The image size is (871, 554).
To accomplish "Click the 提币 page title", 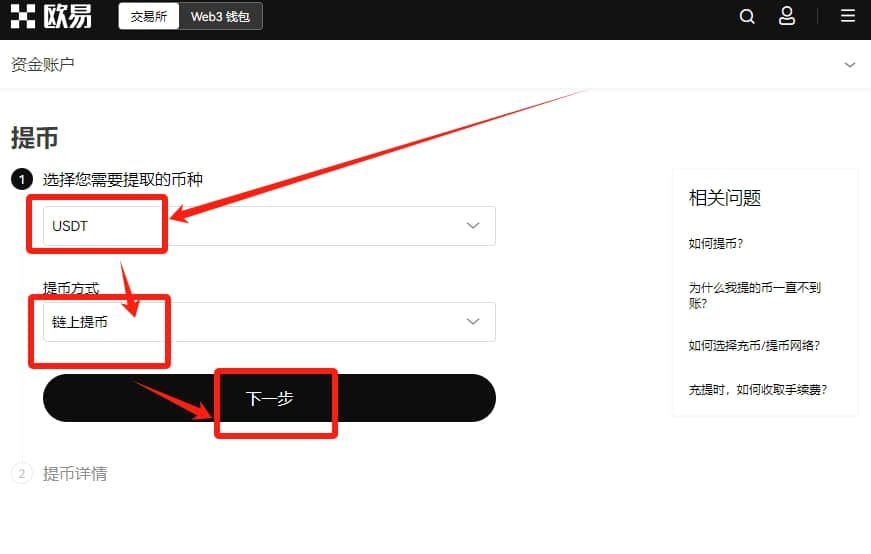I will tap(34, 138).
